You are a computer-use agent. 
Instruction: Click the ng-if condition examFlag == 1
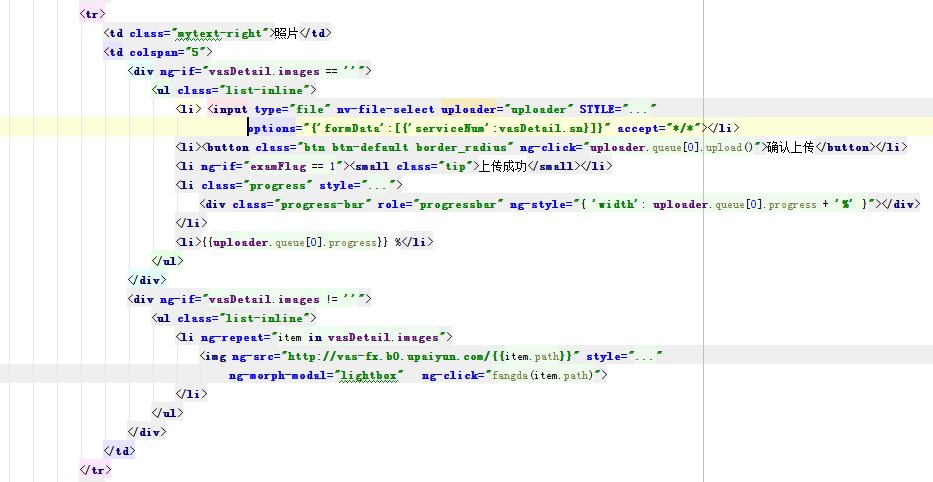(293, 166)
